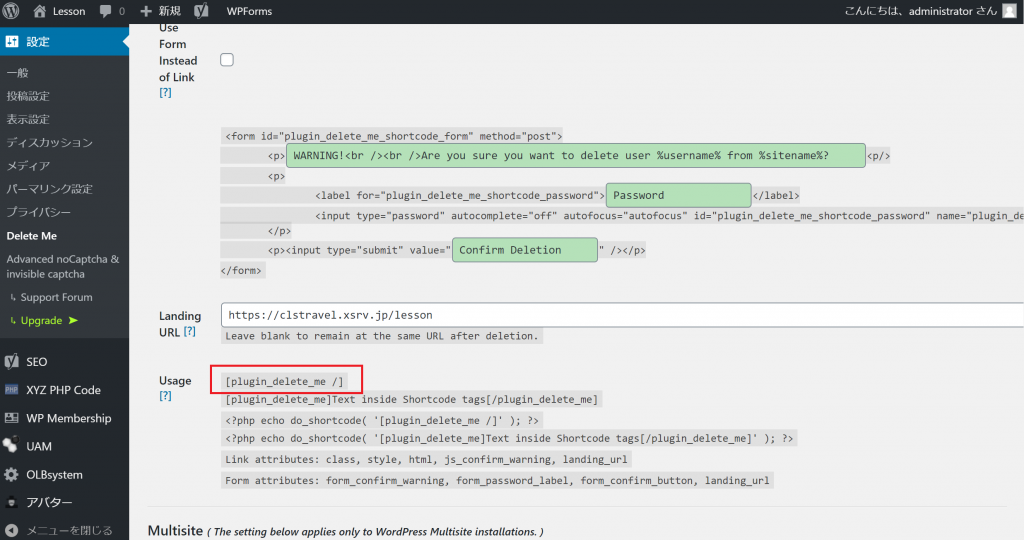Click the WP Membership menu label

tap(69, 418)
